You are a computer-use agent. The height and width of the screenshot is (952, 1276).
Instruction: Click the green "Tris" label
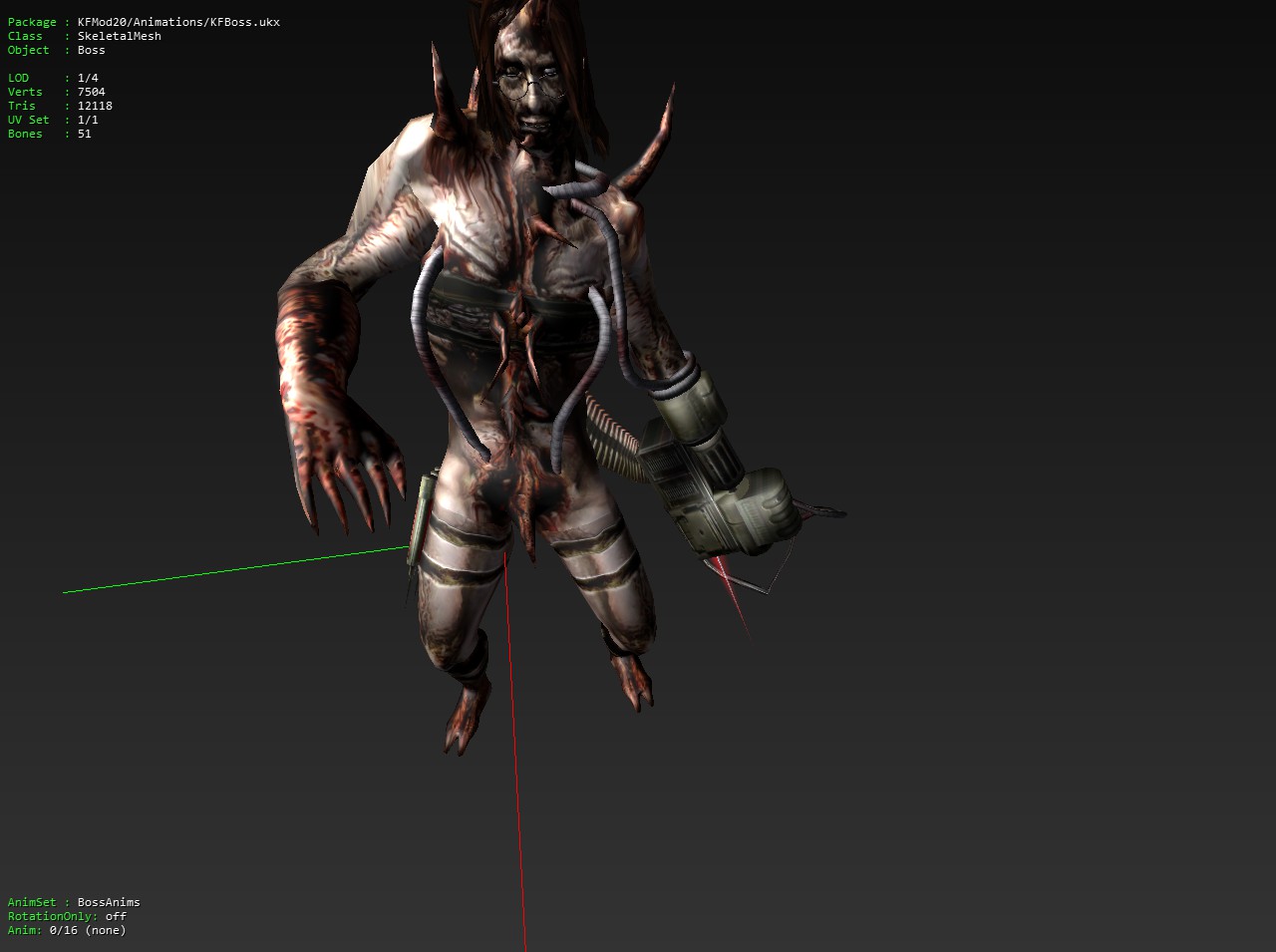[x=22, y=106]
